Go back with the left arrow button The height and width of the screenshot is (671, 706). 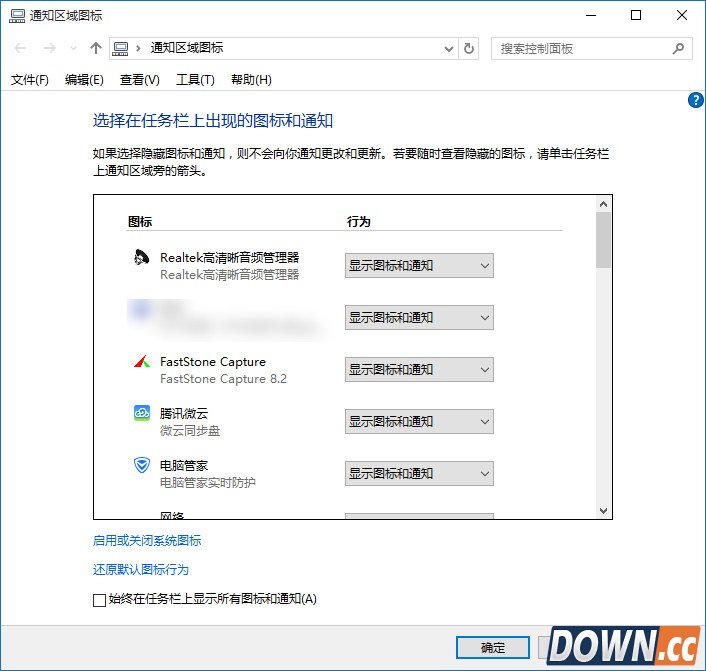(x=20, y=48)
